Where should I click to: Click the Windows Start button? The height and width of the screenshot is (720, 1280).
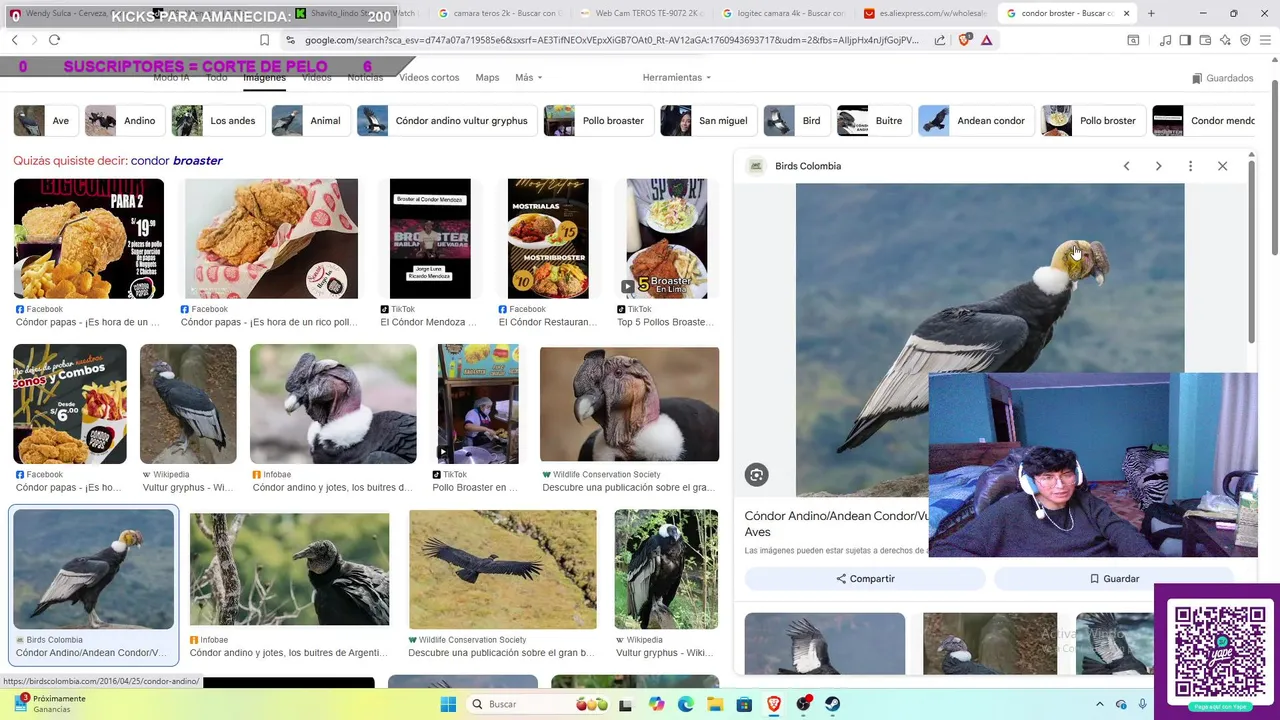448,704
